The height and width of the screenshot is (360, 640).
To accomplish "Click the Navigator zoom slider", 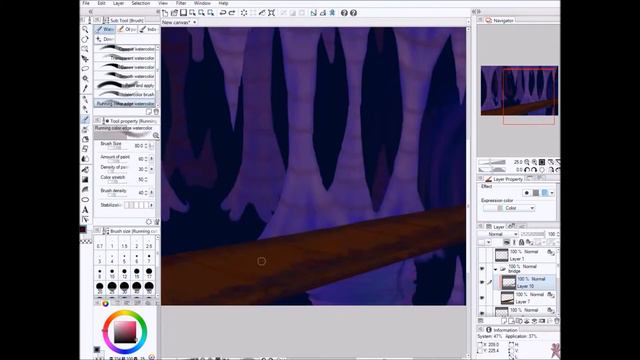I will click(x=492, y=162).
